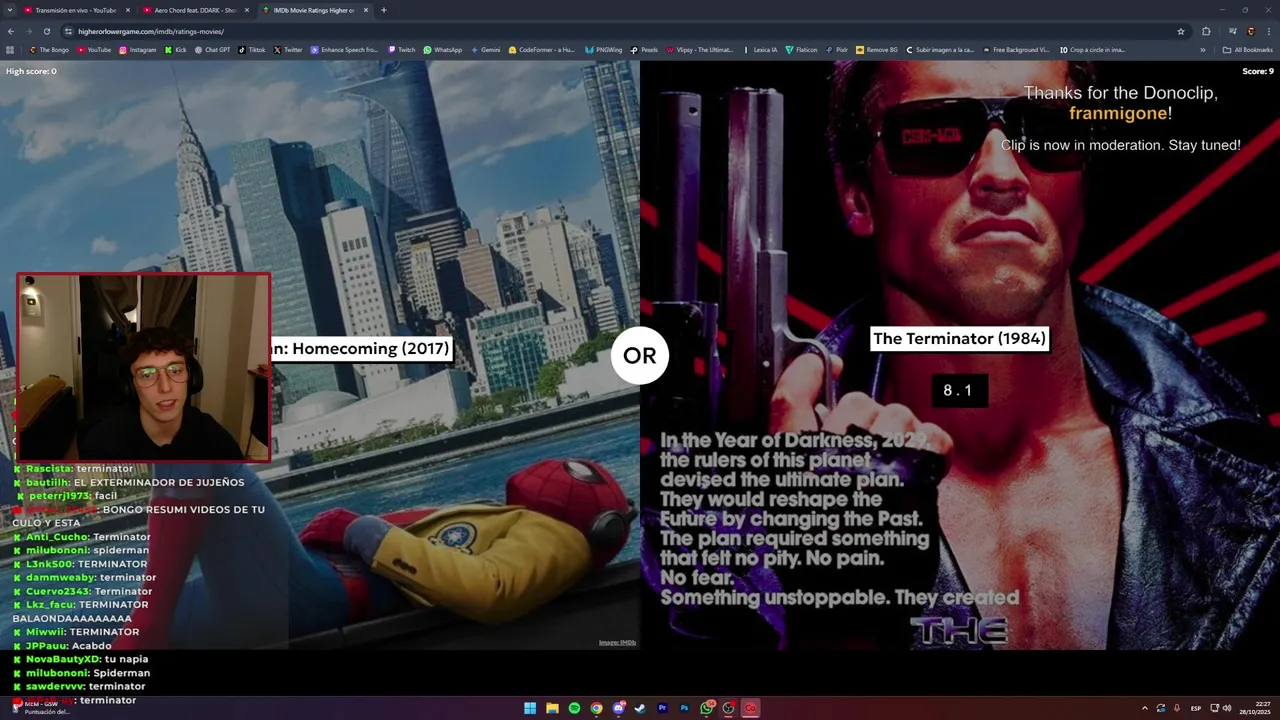Open the PNGWing bookmark

point(604,49)
